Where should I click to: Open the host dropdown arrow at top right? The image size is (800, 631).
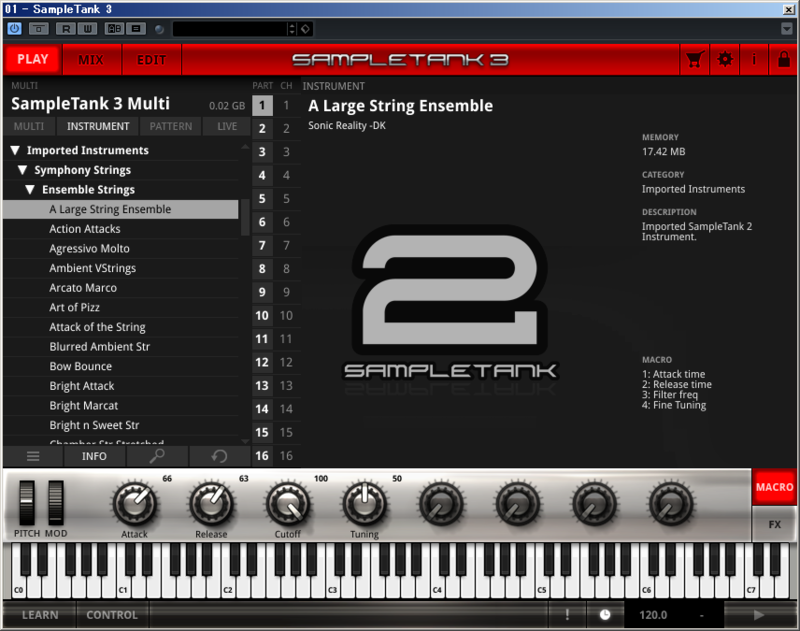pos(787,29)
